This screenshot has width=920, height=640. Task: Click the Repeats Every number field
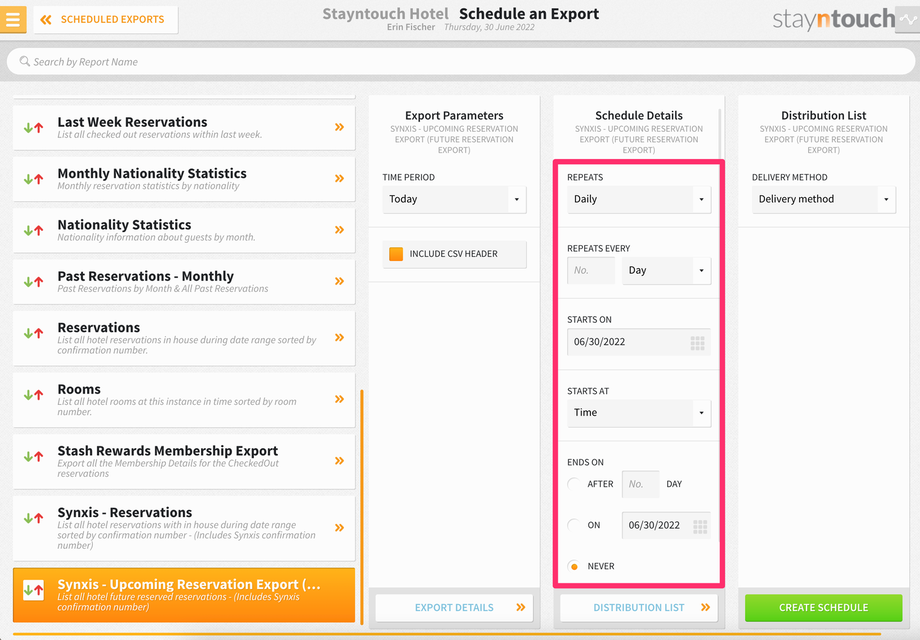pos(591,270)
